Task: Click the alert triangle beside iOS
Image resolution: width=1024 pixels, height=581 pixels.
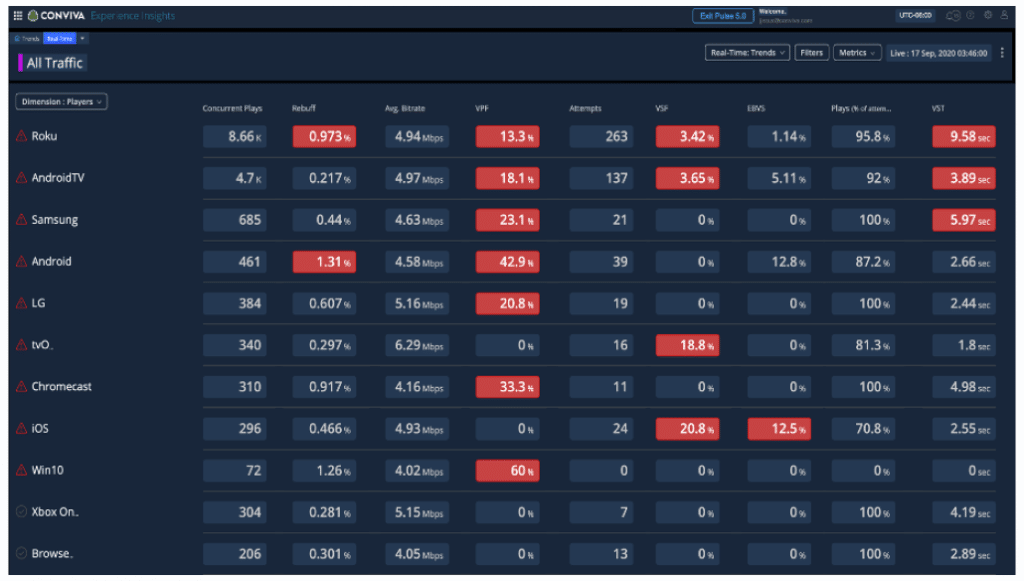Action: tap(22, 428)
